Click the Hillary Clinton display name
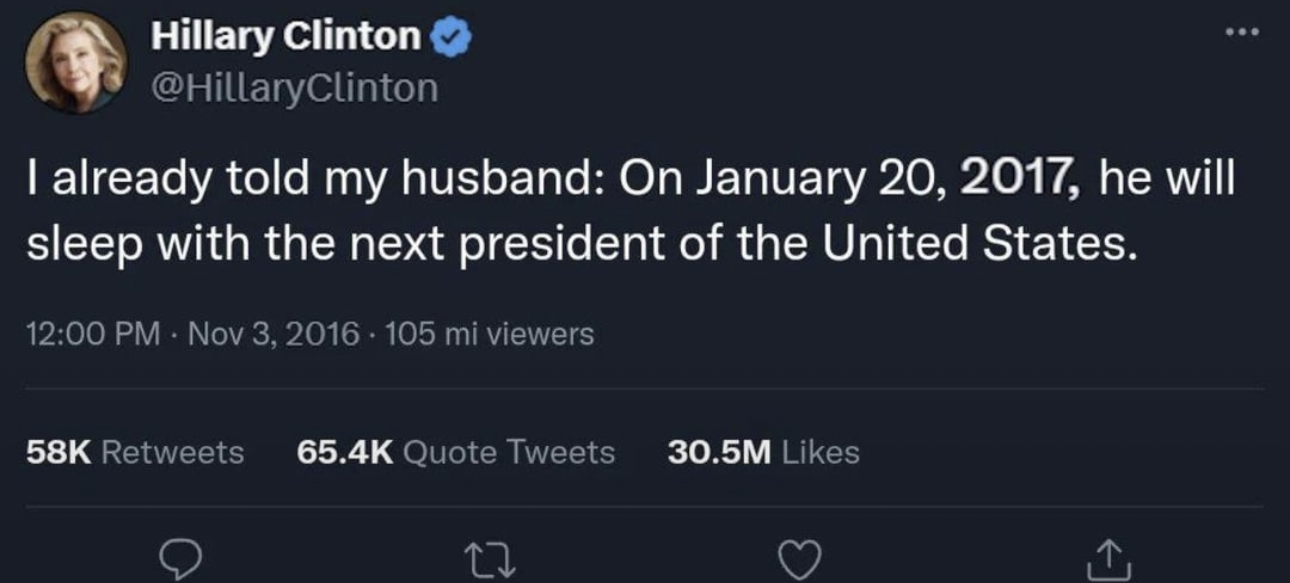 click(x=286, y=38)
